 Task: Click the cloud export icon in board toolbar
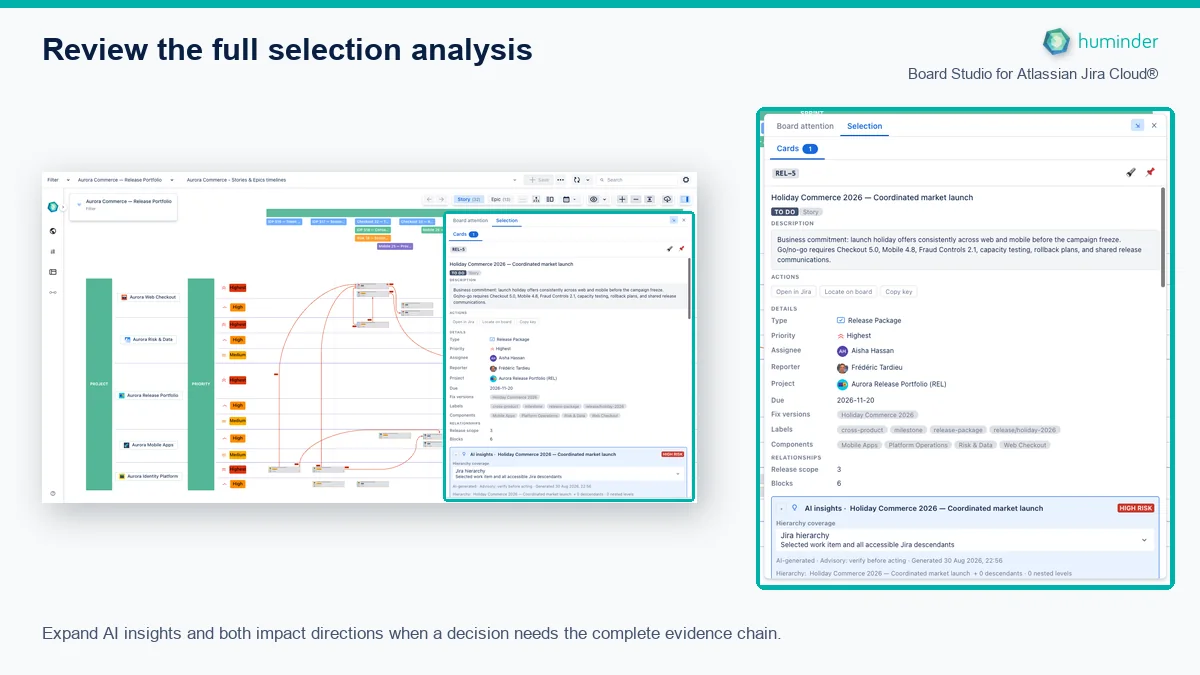[x=668, y=199]
